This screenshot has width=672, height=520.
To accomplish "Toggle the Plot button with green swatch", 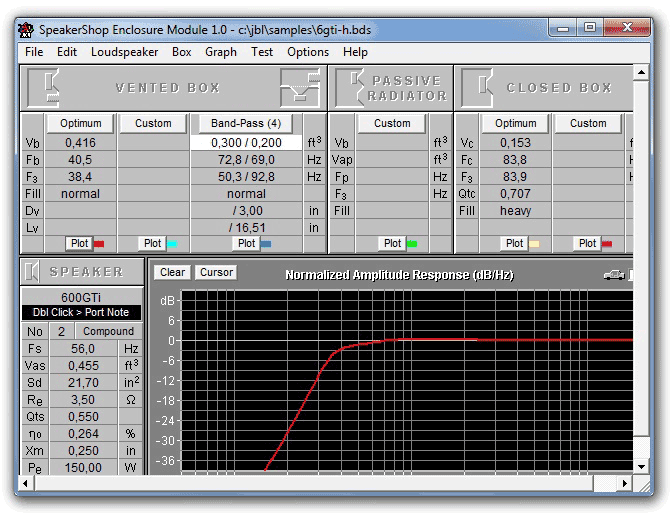I will (392, 243).
